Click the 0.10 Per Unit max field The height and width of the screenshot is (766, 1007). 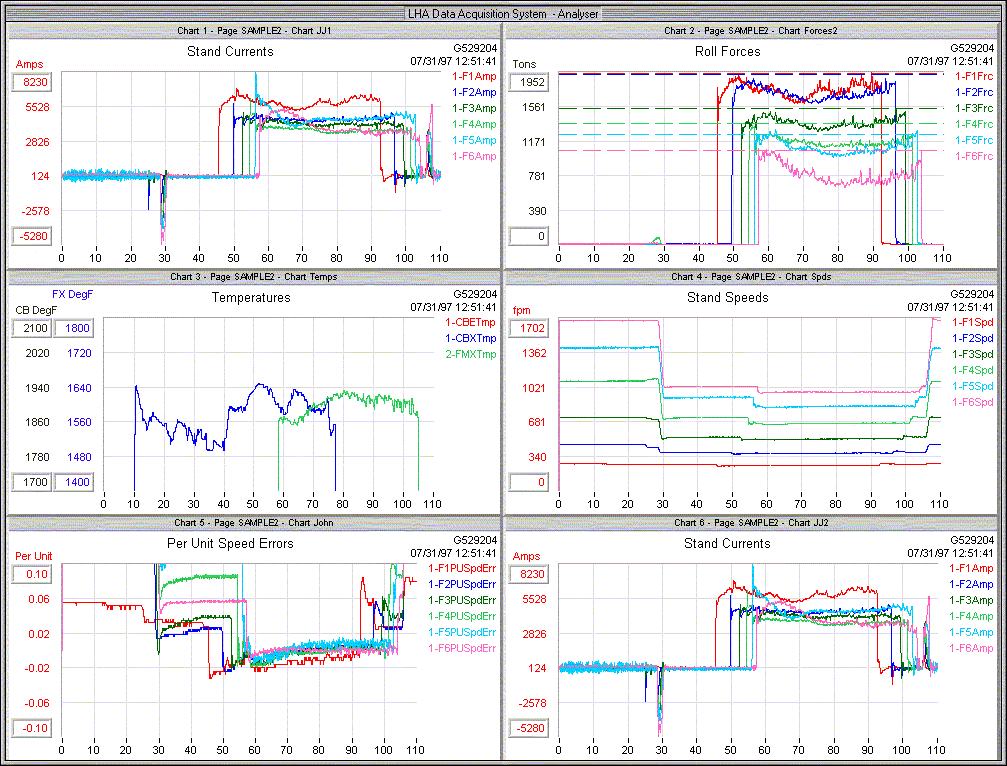pyautogui.click(x=32, y=574)
